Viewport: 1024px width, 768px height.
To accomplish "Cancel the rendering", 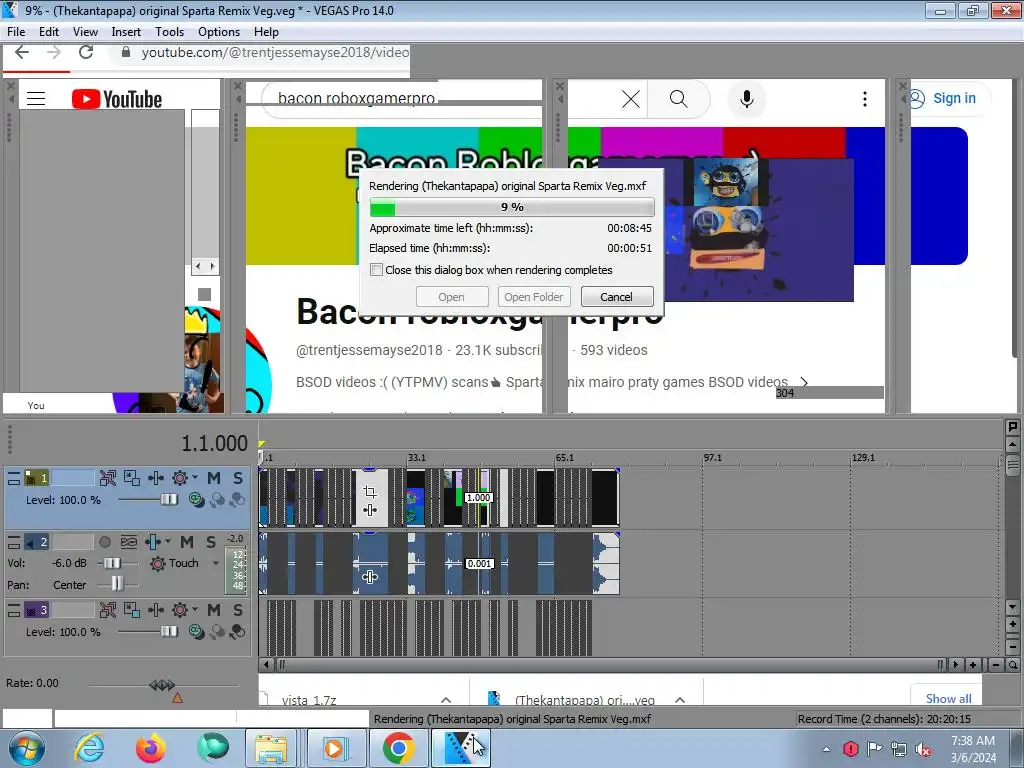I will pos(616,296).
